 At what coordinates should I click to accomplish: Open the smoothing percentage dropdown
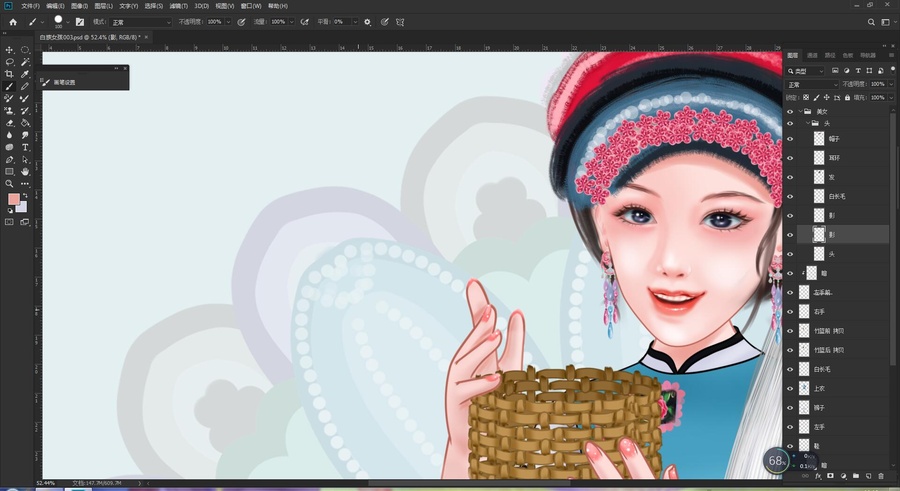(x=355, y=22)
